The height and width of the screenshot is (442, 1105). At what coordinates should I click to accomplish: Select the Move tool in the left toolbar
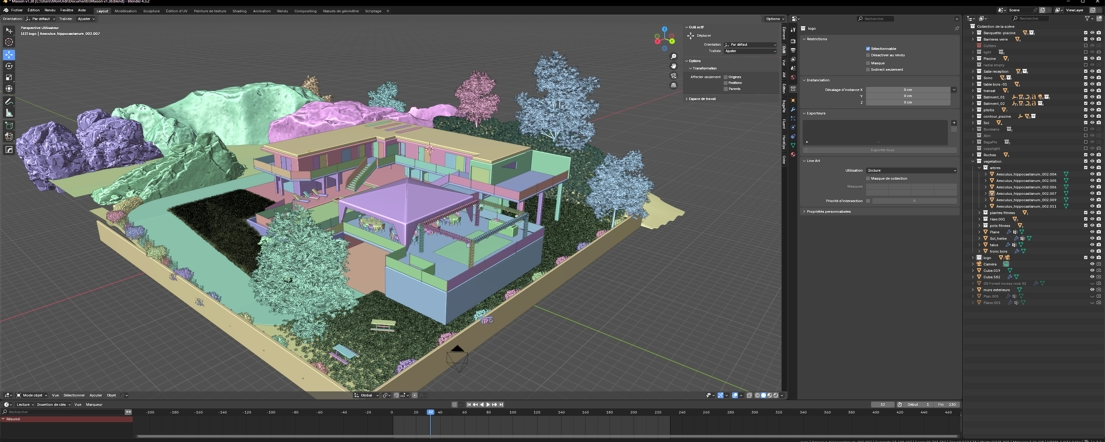[x=9, y=54]
